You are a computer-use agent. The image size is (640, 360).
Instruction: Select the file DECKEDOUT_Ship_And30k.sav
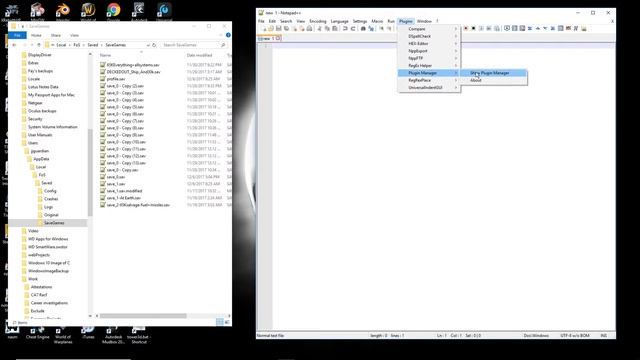(133, 72)
